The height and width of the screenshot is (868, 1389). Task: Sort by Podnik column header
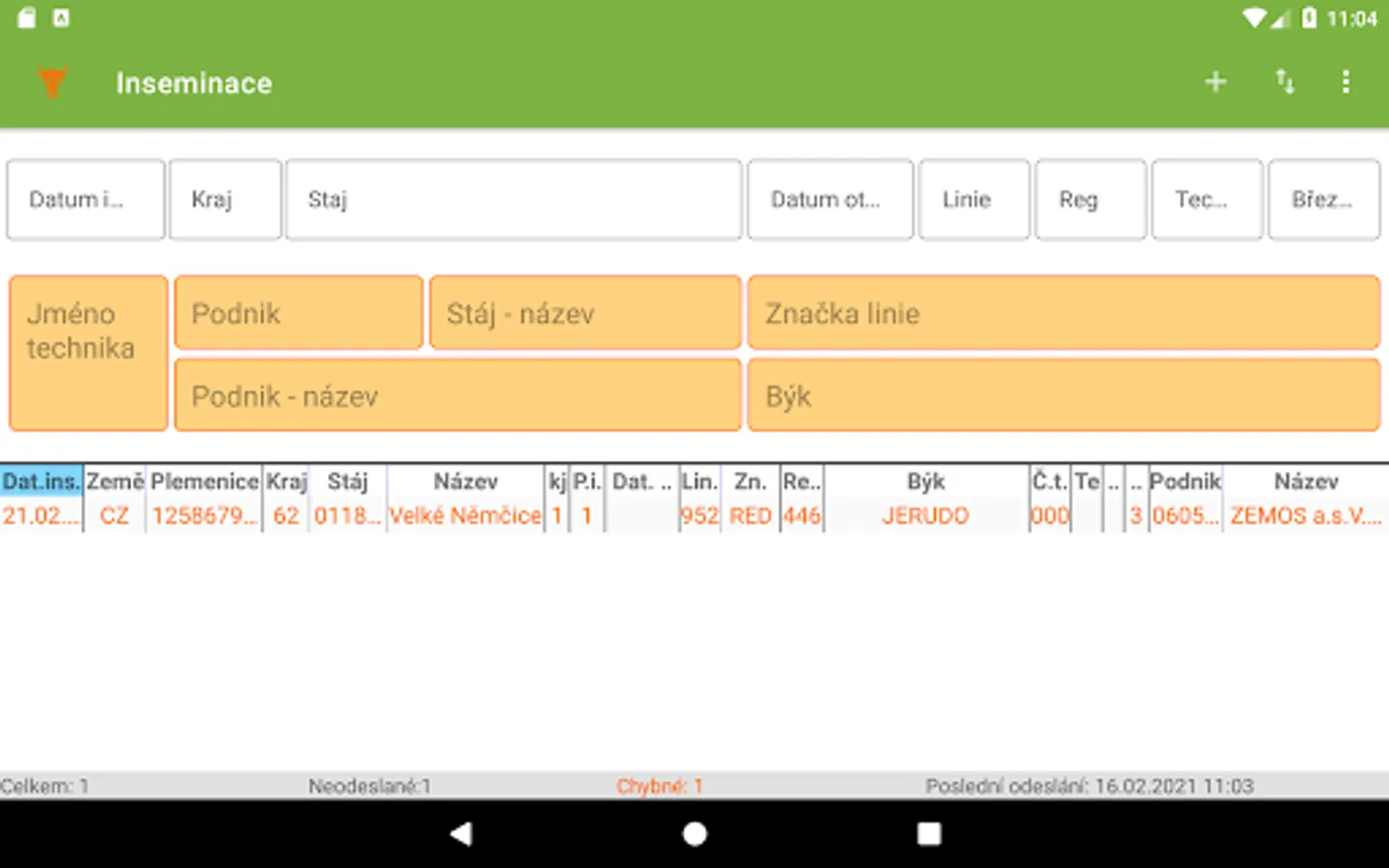[1185, 481]
